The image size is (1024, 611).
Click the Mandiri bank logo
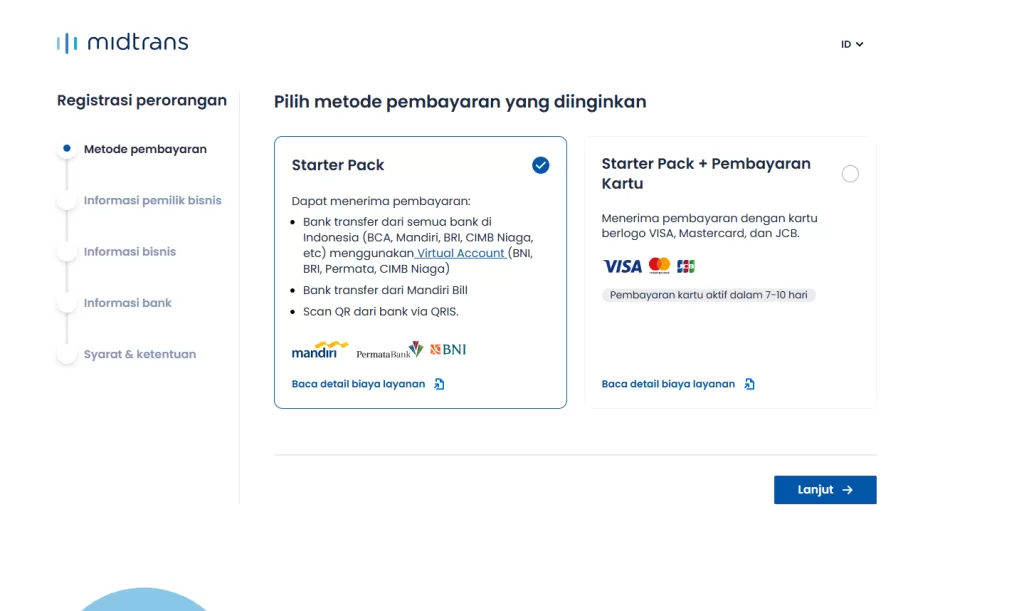click(319, 350)
